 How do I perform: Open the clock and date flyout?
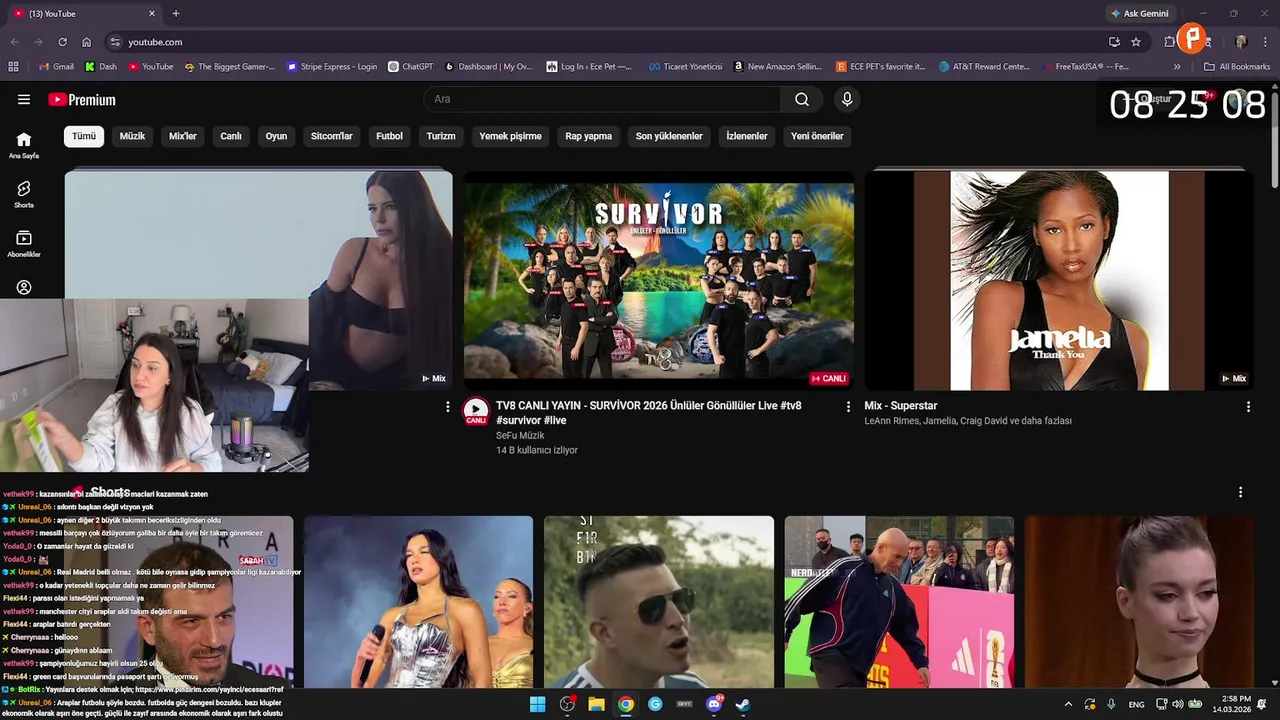click(1231, 704)
